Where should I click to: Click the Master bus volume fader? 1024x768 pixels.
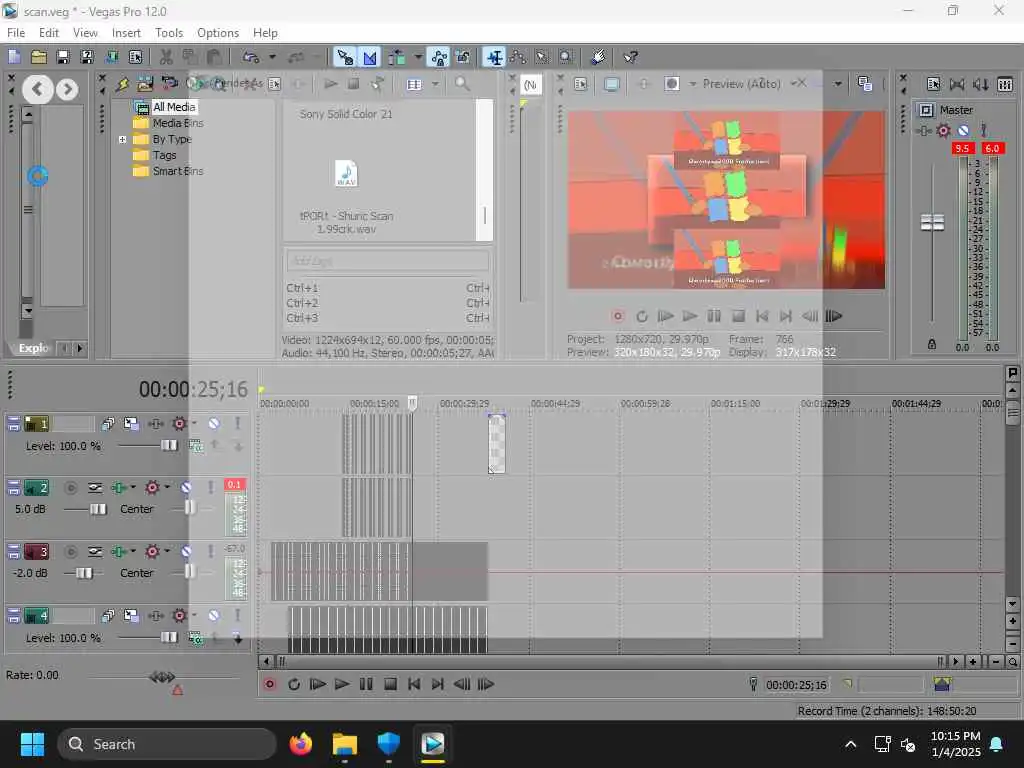click(x=932, y=223)
